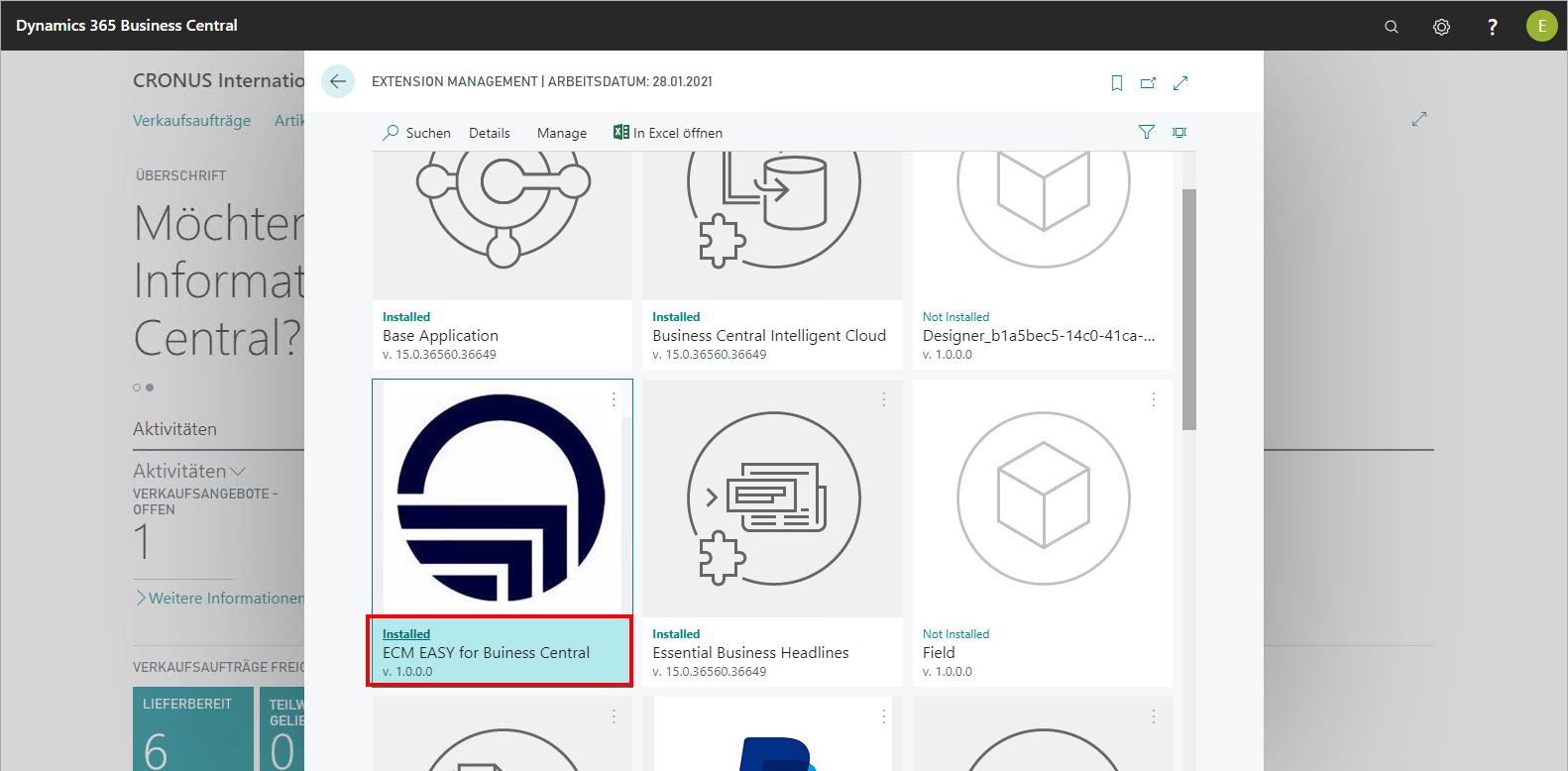Click Installed link on ECM EASY tile
Viewport: 1568px width, 771px height.
point(406,634)
